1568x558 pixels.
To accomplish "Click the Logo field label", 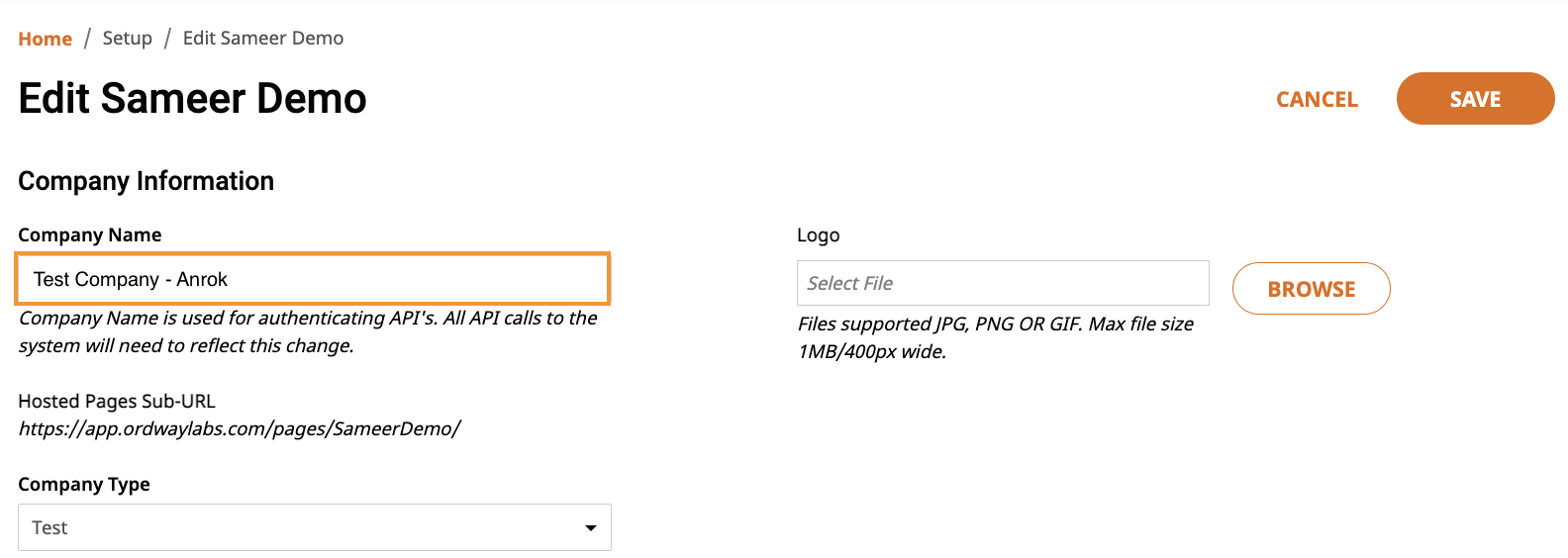I will 819,235.
